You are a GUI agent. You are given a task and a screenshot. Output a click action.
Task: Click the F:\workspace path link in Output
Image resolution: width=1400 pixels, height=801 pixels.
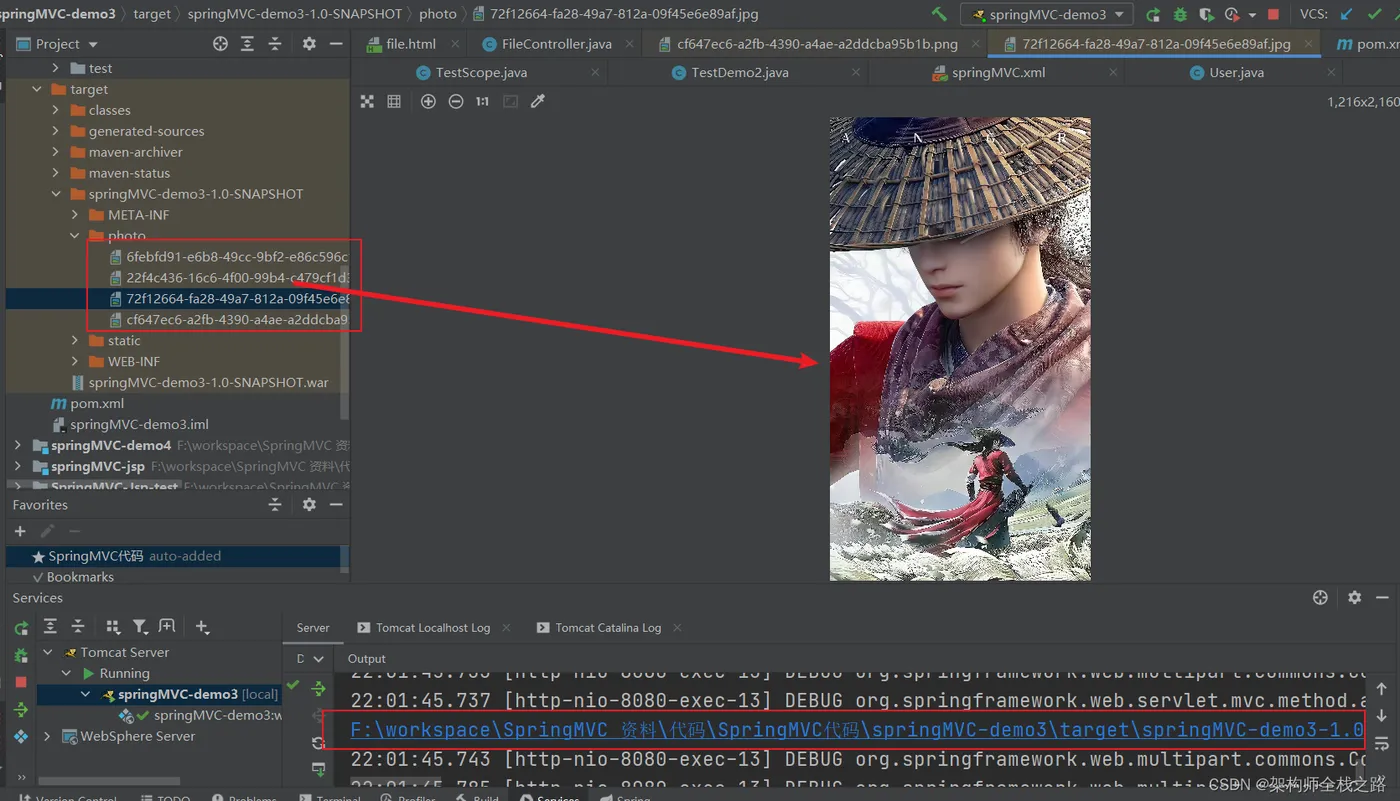pyautogui.click(x=857, y=730)
